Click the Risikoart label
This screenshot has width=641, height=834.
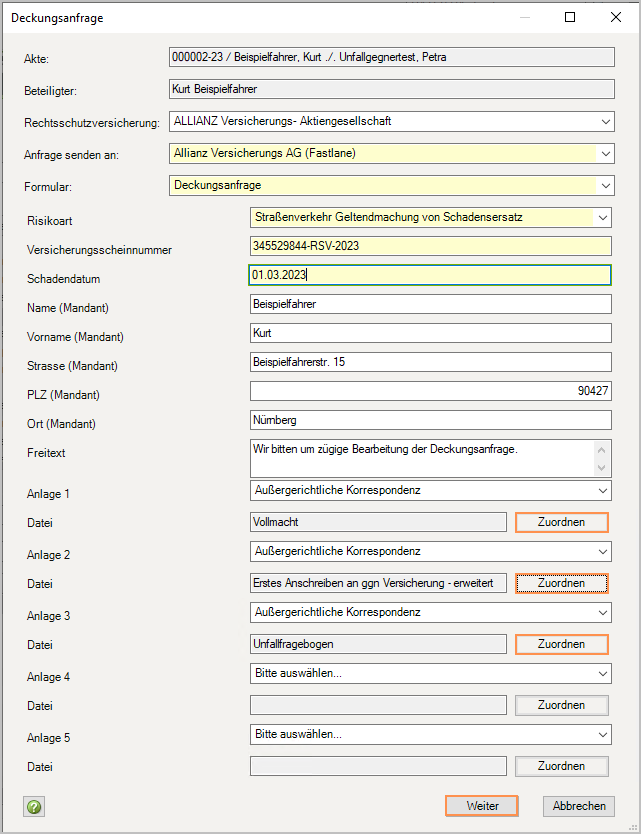tap(49, 221)
